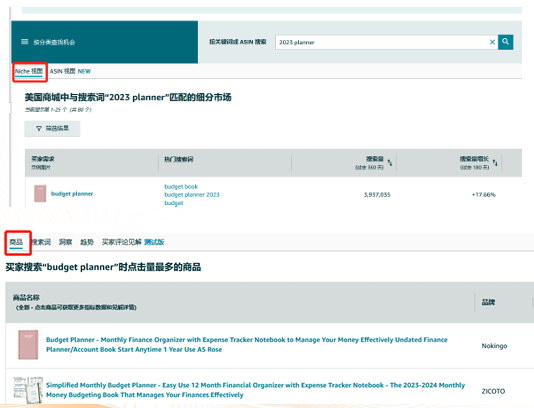Open the budget planner 2023 search term
The width and height of the screenshot is (534, 408).
[x=192, y=195]
